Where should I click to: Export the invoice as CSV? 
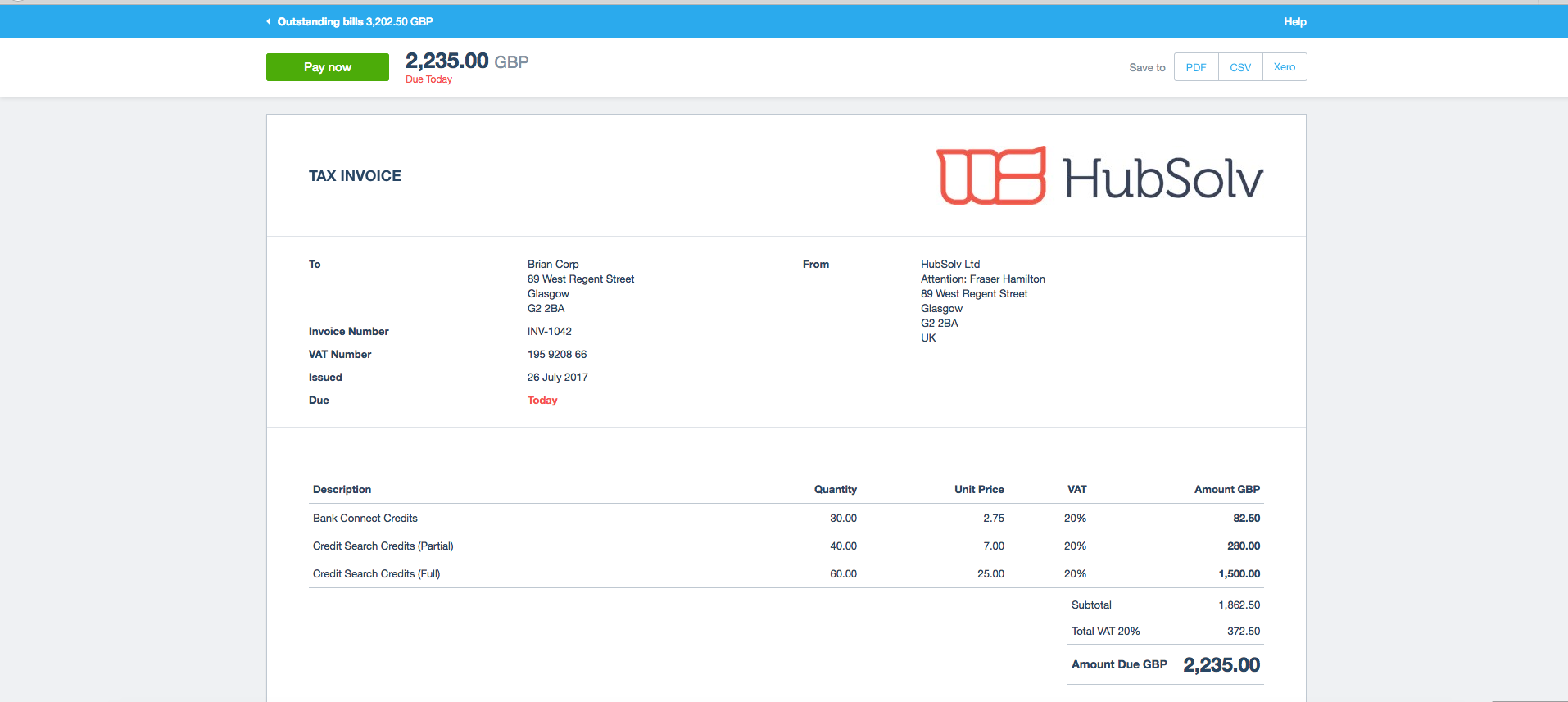(1239, 67)
